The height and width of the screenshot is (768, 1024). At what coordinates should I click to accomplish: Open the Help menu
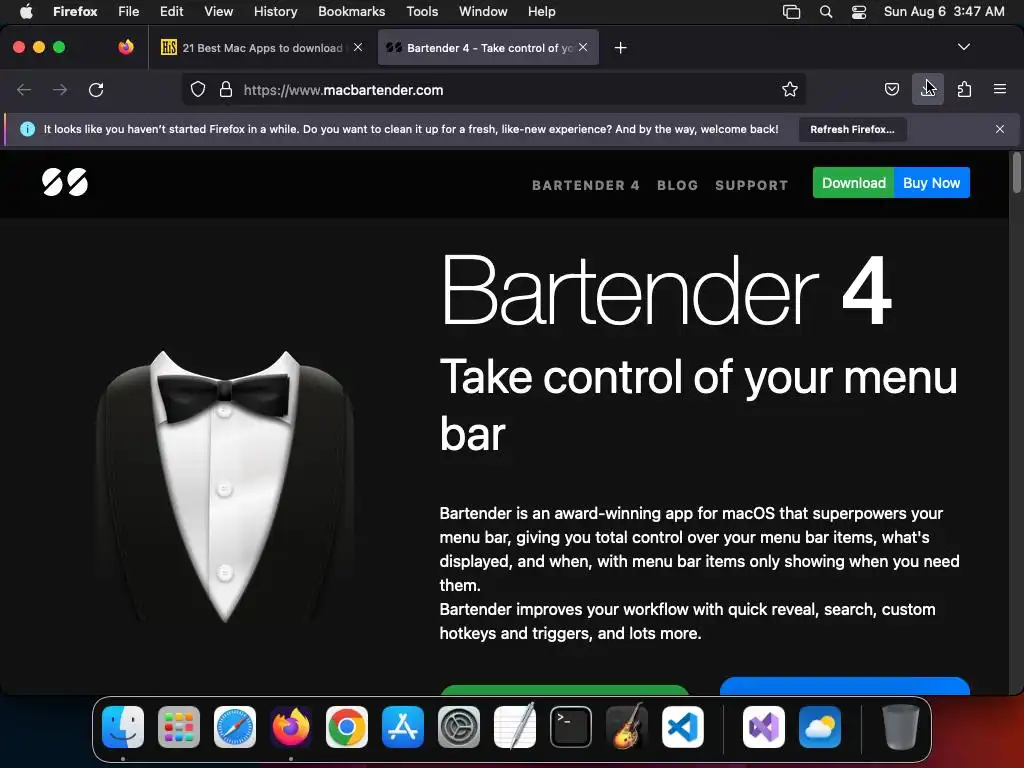(x=541, y=12)
